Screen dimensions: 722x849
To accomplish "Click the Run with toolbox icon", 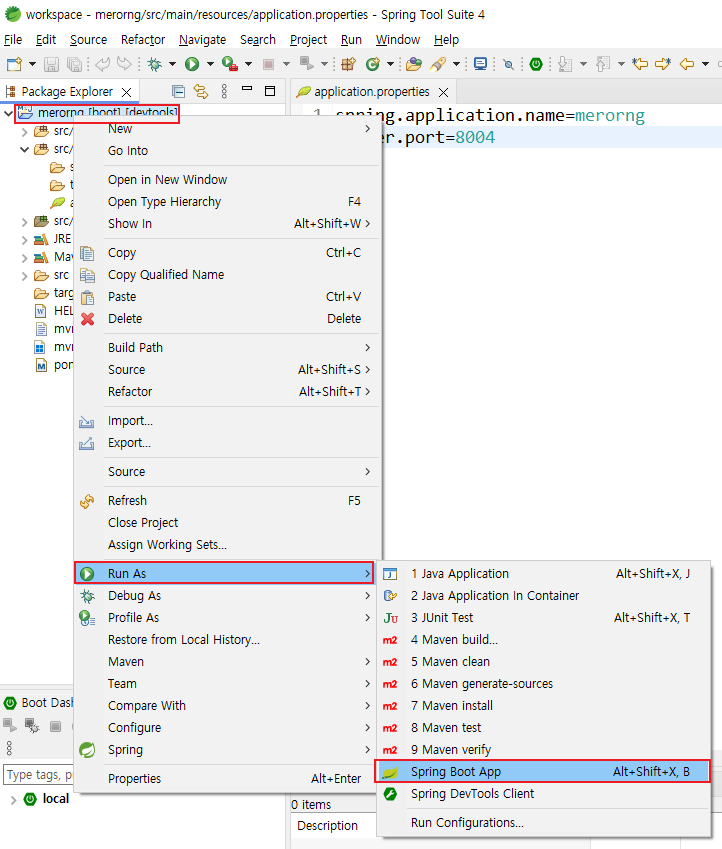I will (230, 64).
